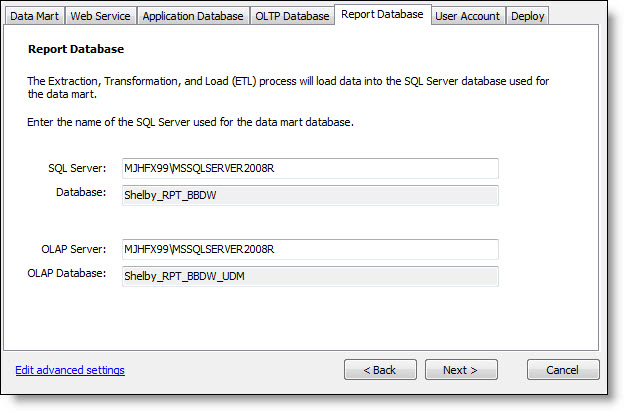Image resolution: width=624 pixels, height=411 pixels.
Task: Click the Shelby_RPT_BBDW_UDM OLAP Database field
Action: pyautogui.click(x=310, y=276)
